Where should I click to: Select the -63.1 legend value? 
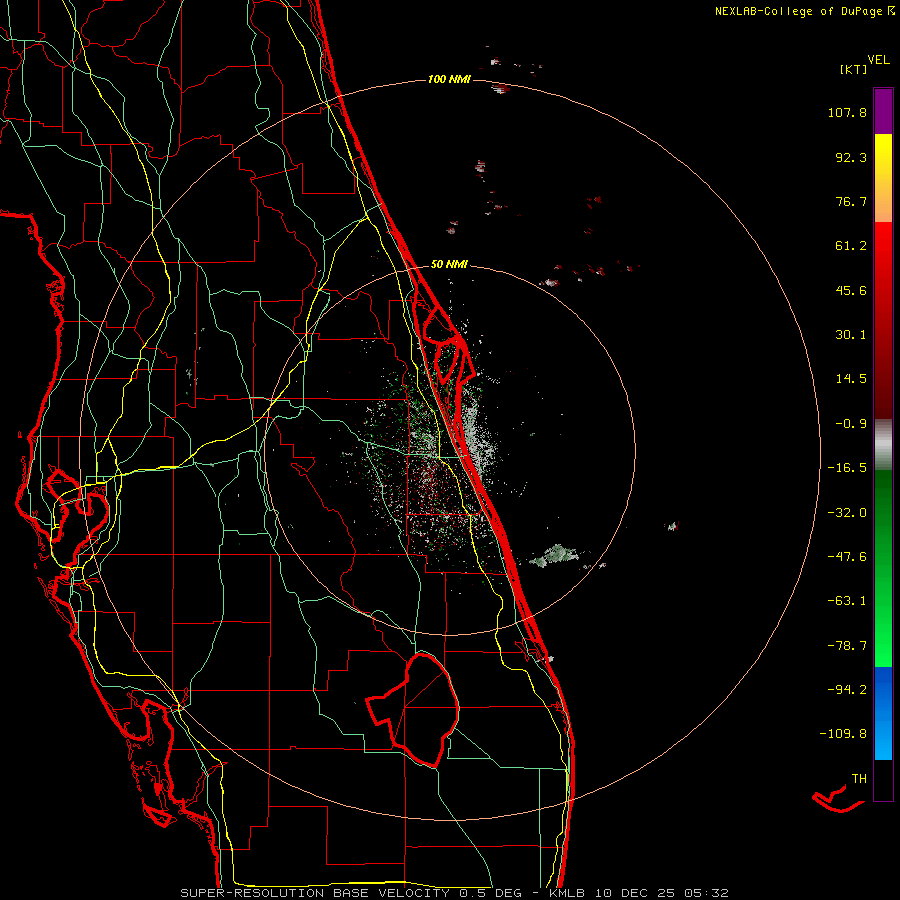coord(847,601)
